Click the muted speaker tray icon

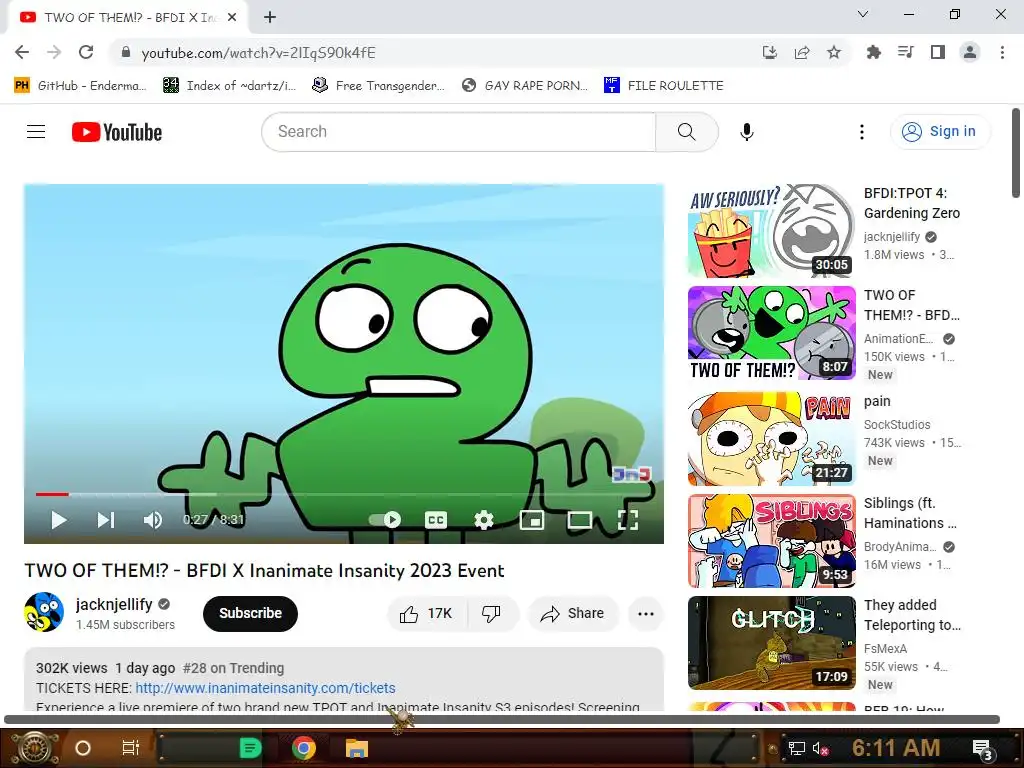[820, 749]
